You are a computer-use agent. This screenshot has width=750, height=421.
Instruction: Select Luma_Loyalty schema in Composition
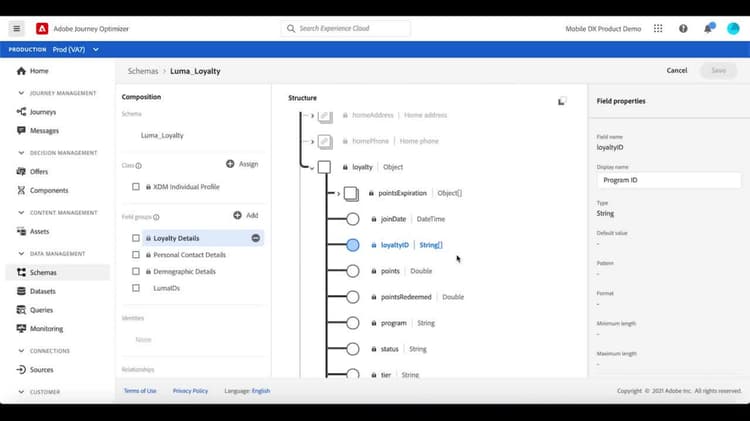[162, 135]
